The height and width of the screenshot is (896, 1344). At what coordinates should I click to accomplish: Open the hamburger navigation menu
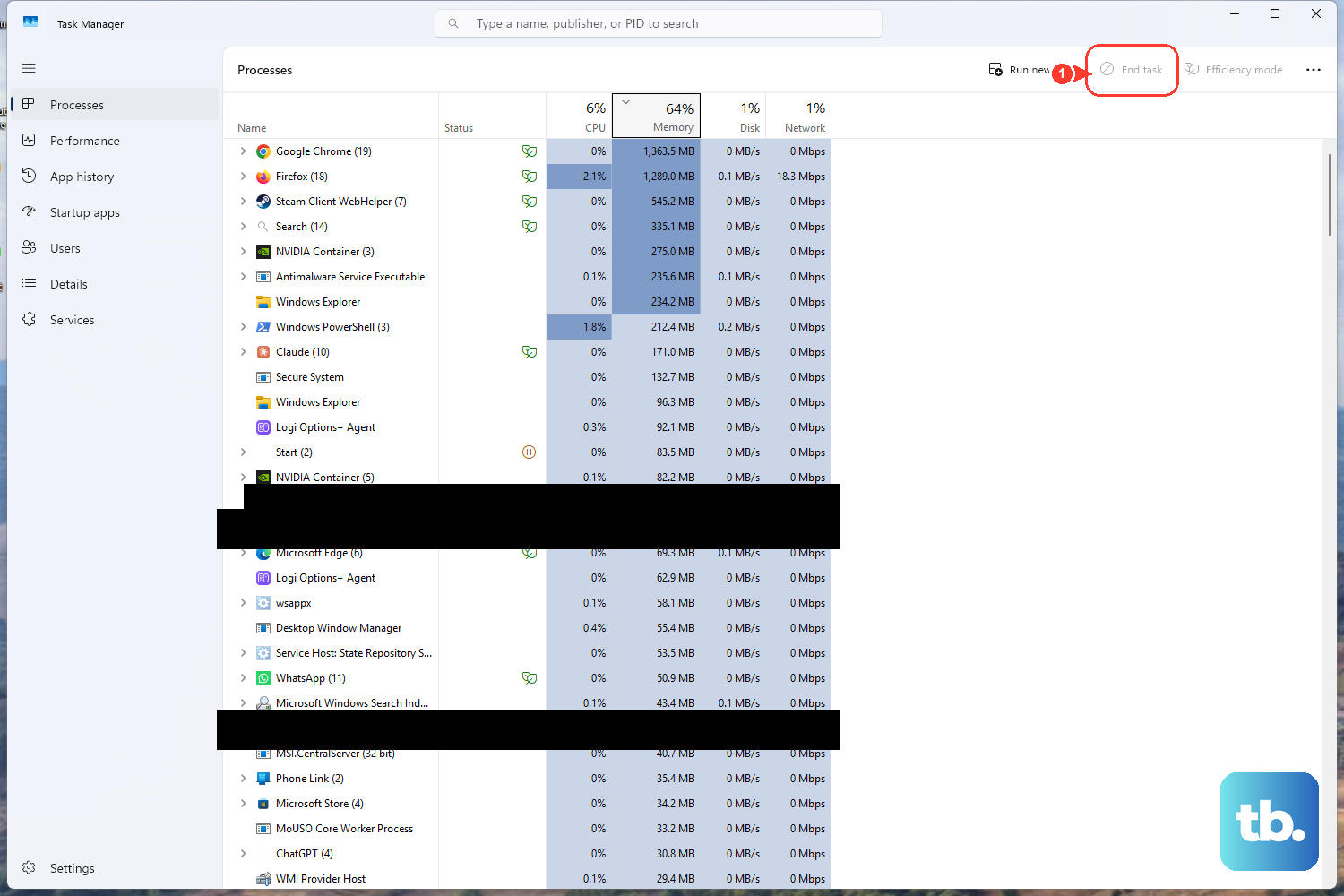coord(29,68)
